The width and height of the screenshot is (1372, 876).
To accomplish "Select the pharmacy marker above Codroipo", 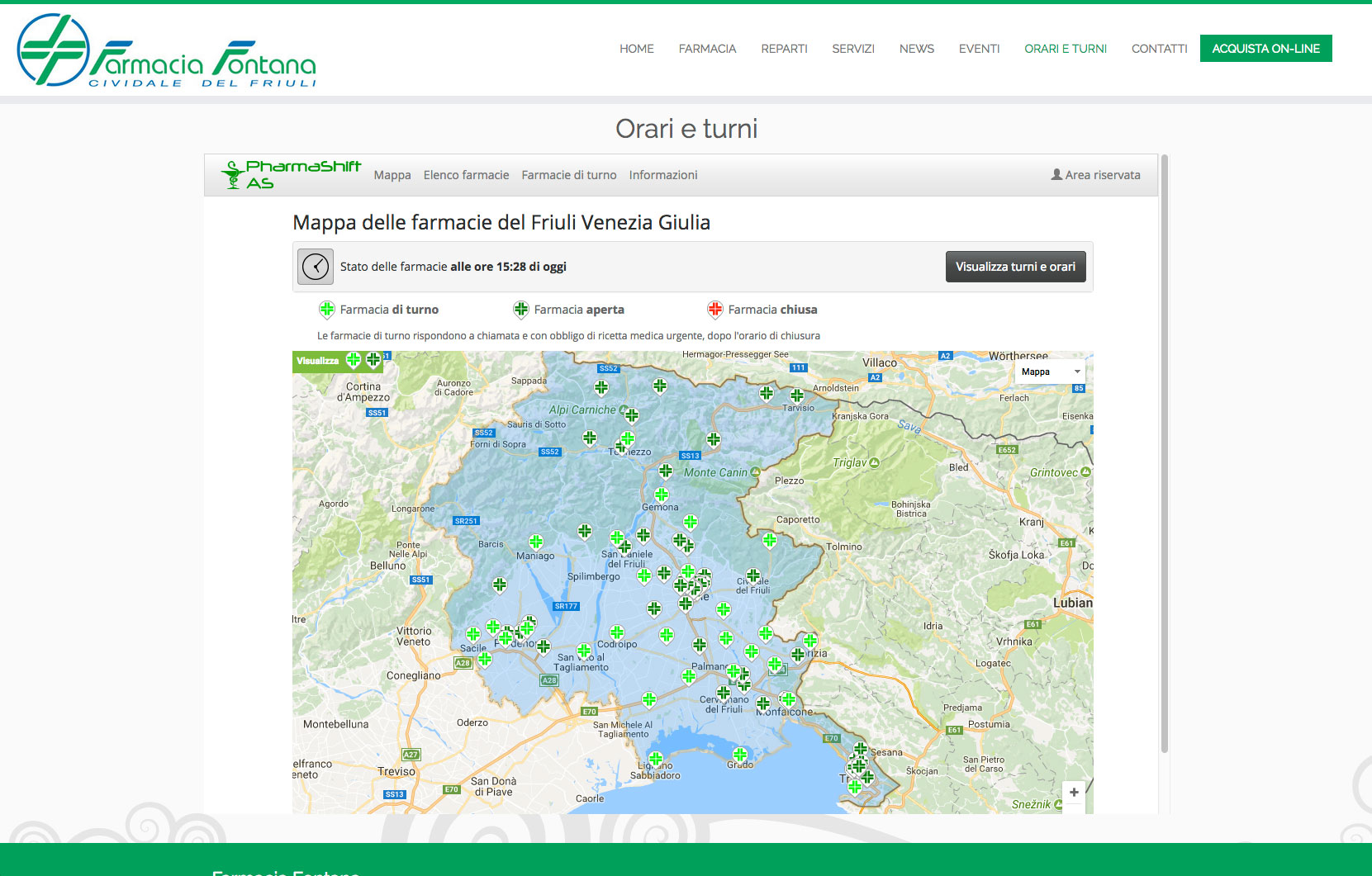I will coord(617,632).
